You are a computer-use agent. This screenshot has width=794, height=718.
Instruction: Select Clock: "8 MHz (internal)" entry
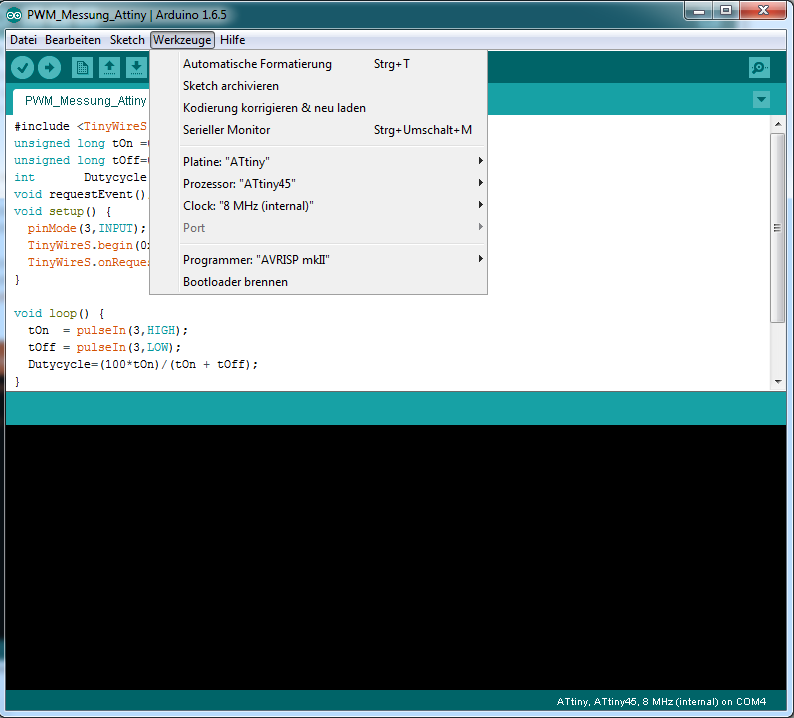coord(319,206)
